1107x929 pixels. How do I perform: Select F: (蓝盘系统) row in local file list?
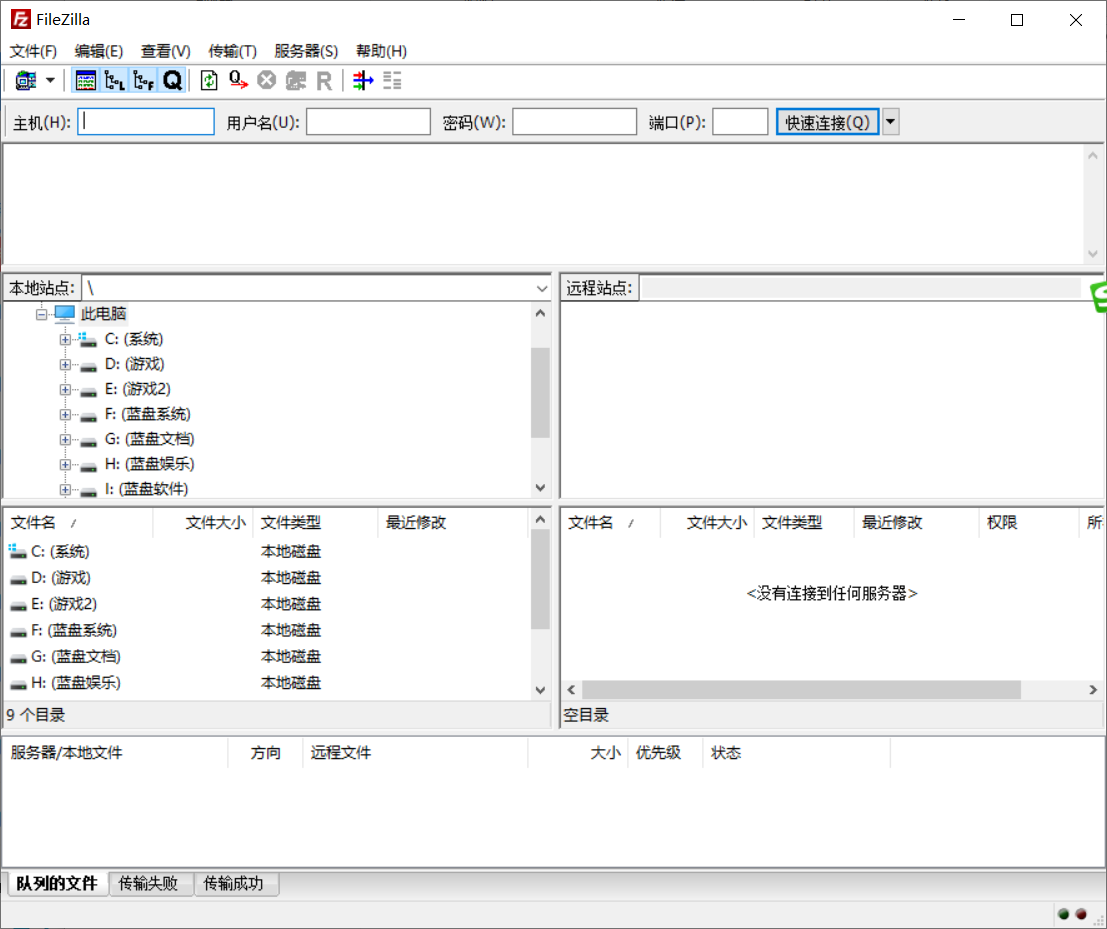pos(265,630)
